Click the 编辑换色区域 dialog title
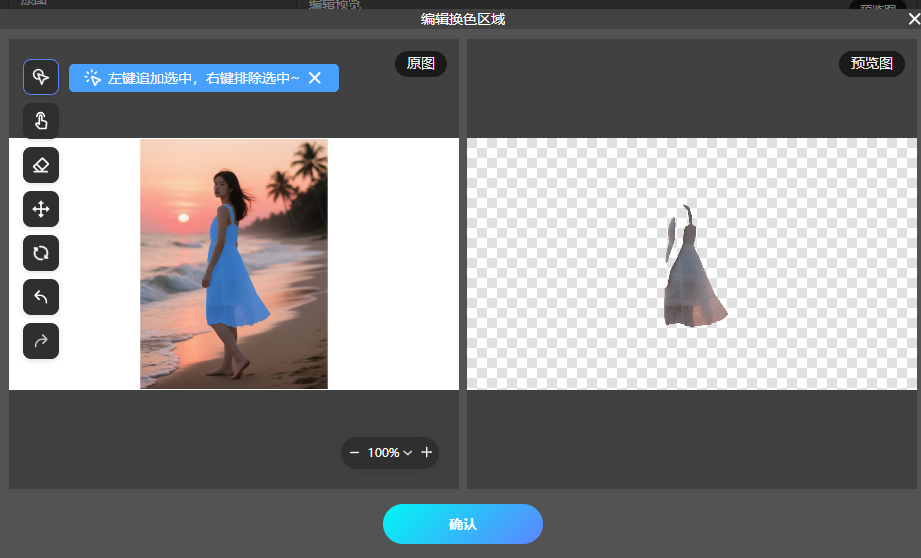The height and width of the screenshot is (558, 921). [463, 19]
